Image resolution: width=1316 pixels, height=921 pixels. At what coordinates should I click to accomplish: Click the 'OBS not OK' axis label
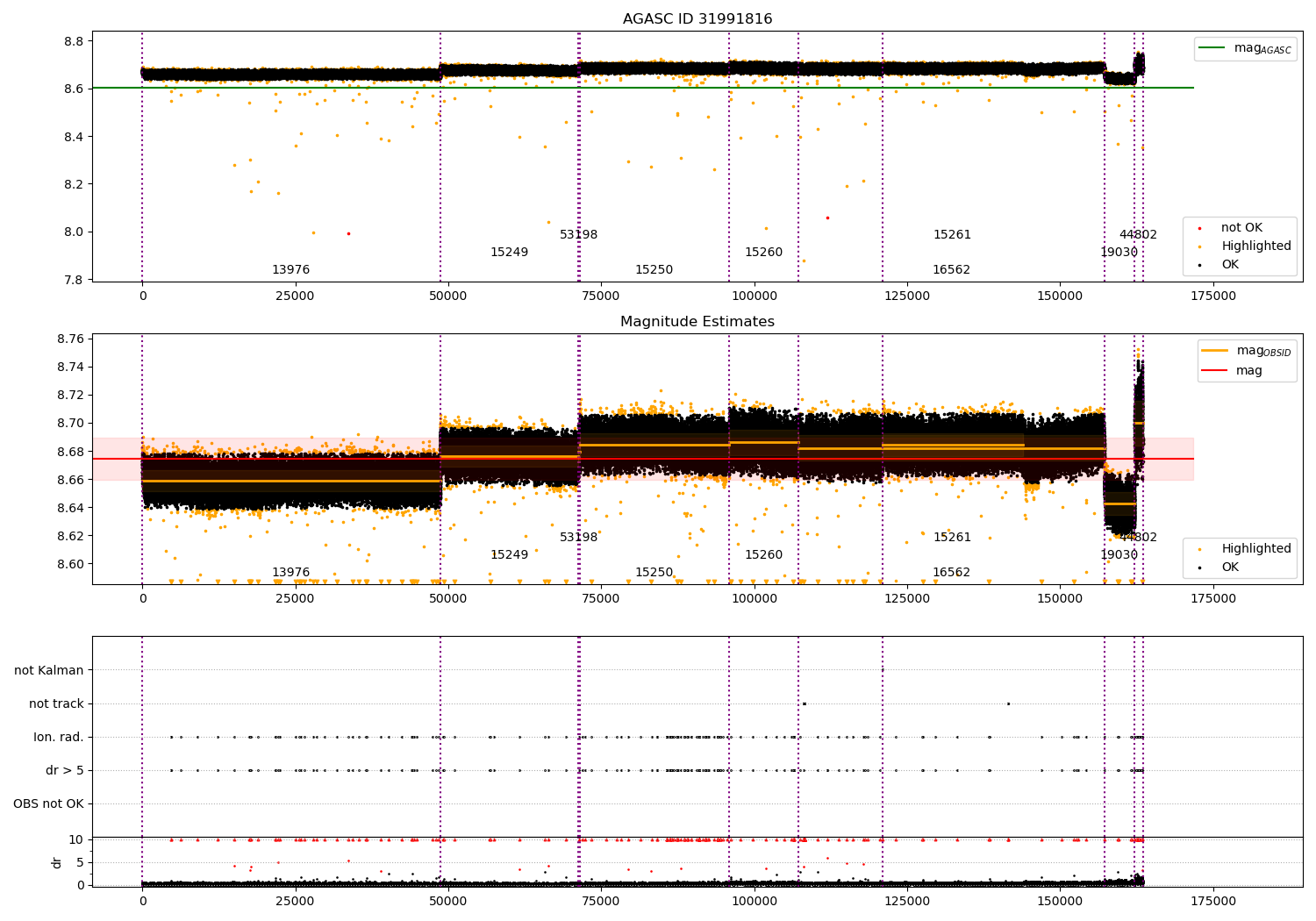click(48, 803)
